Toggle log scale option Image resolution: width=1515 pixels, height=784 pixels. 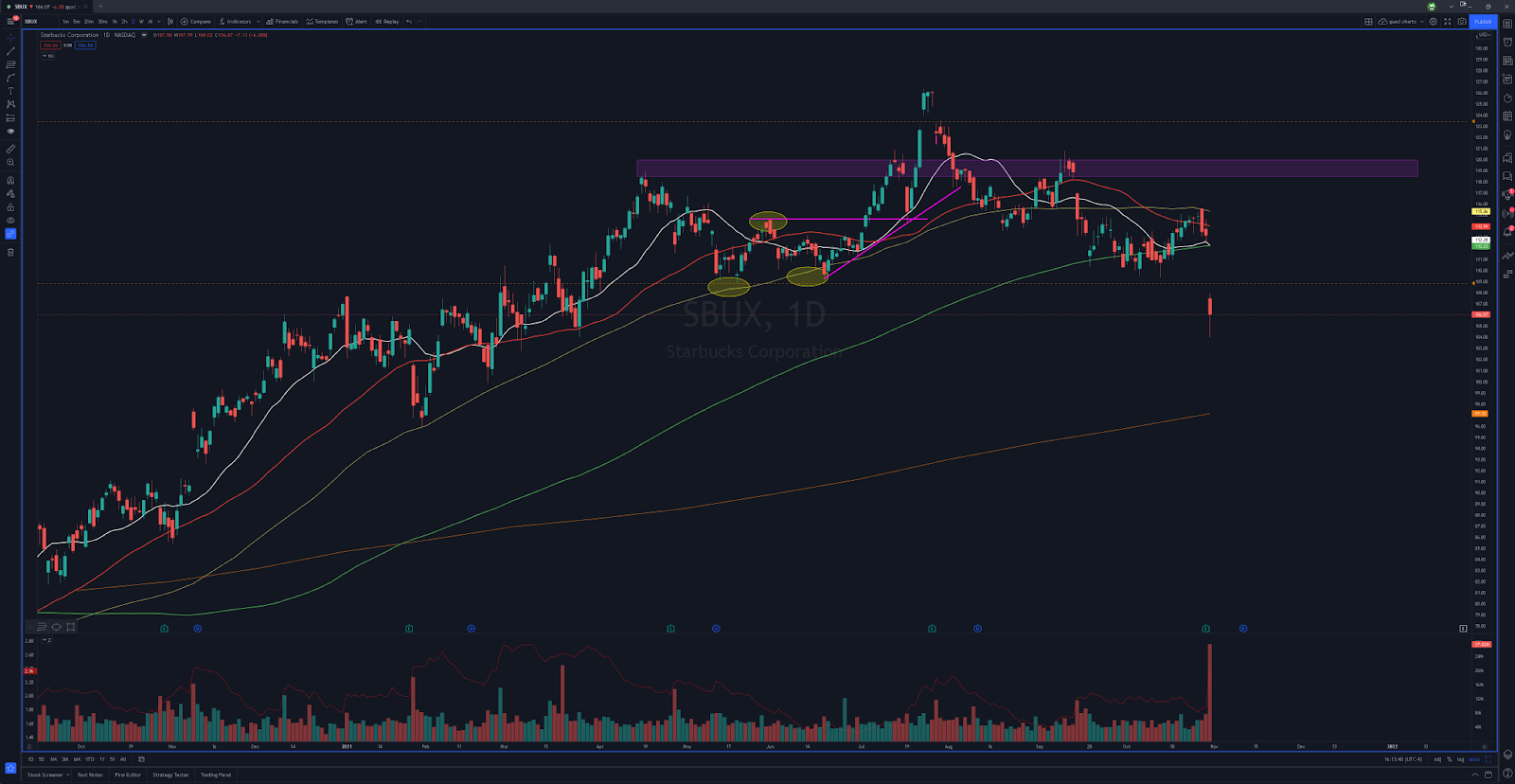click(1460, 759)
